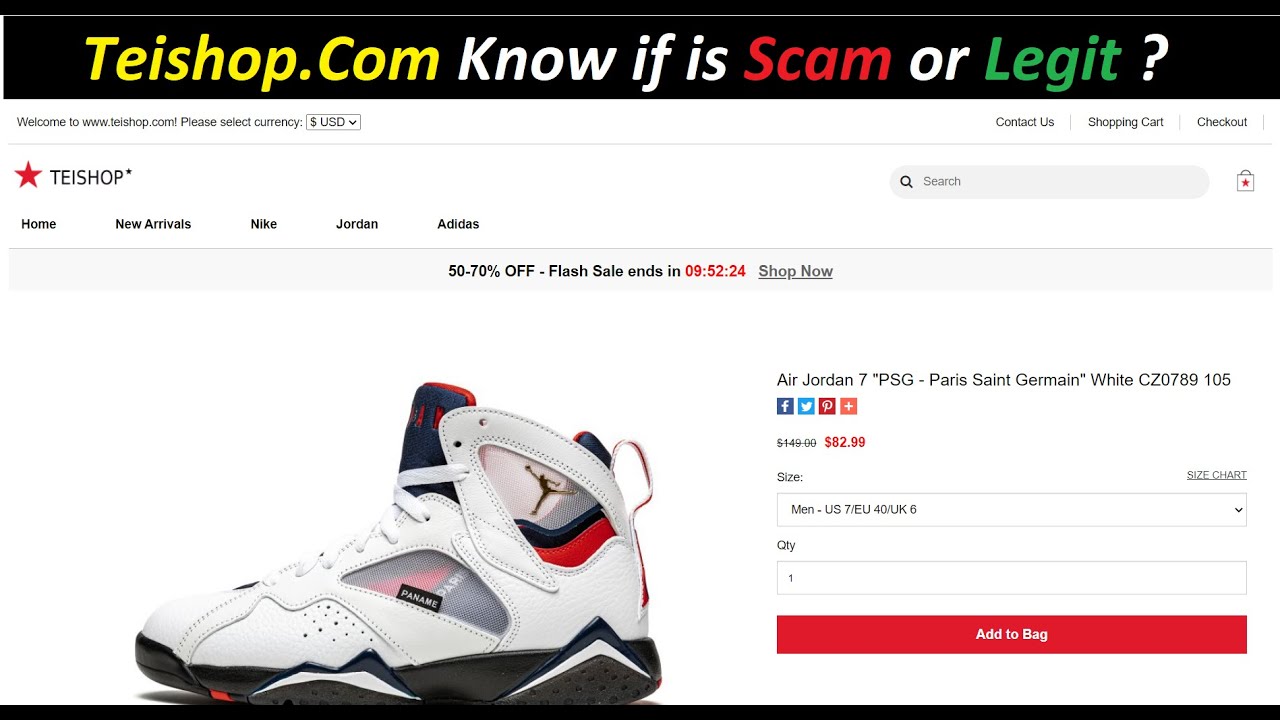Follow the Shop Now flash sale link

click(795, 271)
